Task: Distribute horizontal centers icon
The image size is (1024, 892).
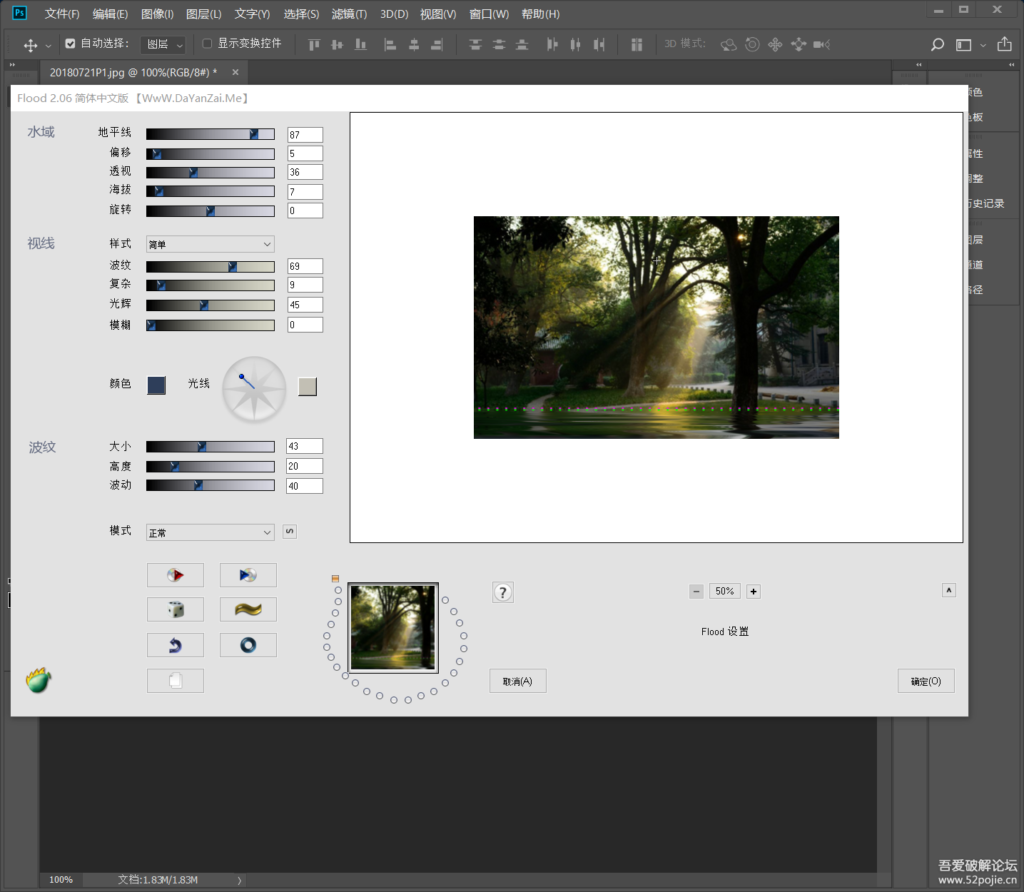Action: coord(575,44)
